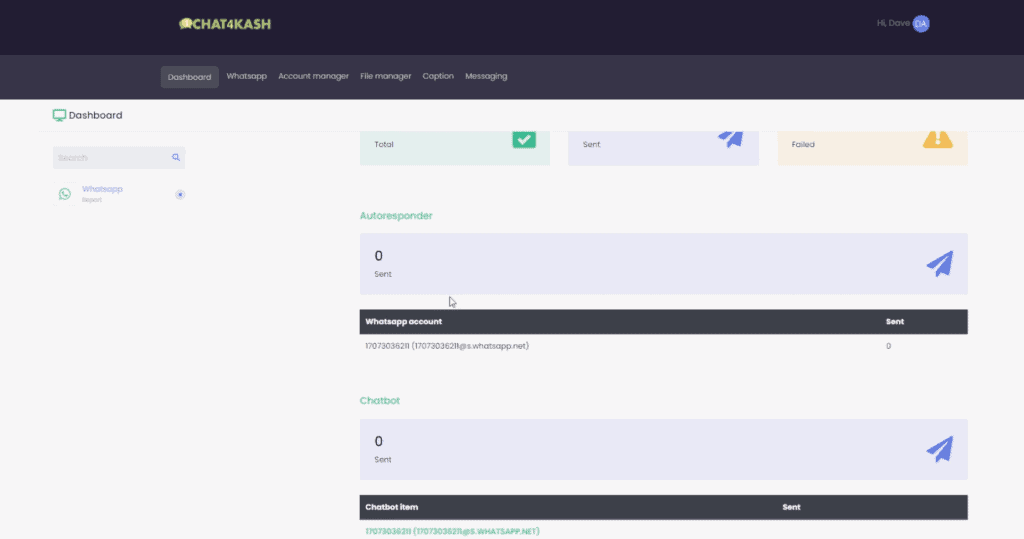The height and width of the screenshot is (539, 1024).
Task: Open the Messaging menu
Action: (x=486, y=76)
